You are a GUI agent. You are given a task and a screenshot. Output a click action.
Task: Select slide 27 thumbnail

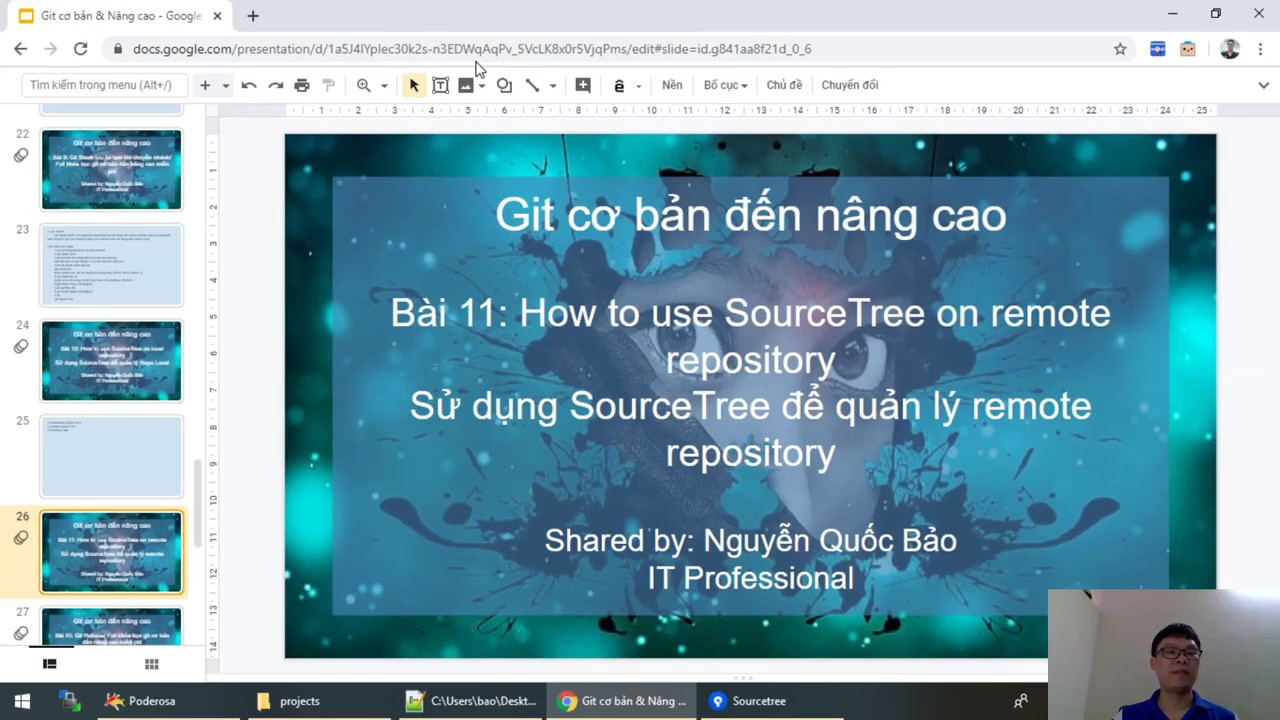click(111, 627)
